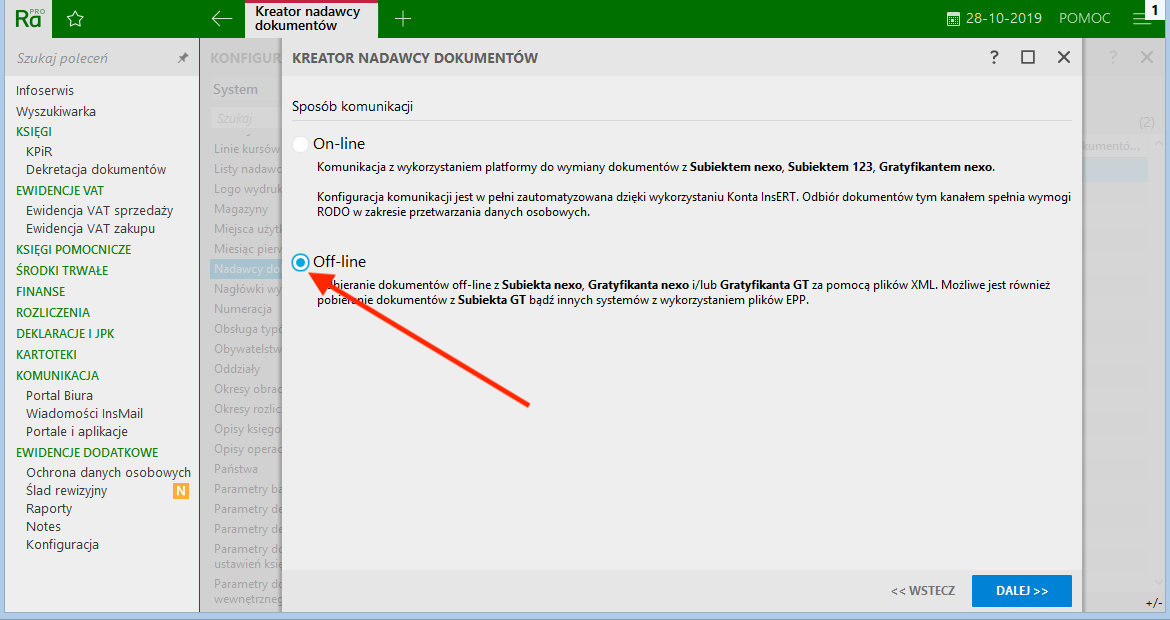Image resolution: width=1170 pixels, height=620 pixels.
Task: Collapse the KOMUNIKACJA sidebar section
Action: [x=57, y=376]
